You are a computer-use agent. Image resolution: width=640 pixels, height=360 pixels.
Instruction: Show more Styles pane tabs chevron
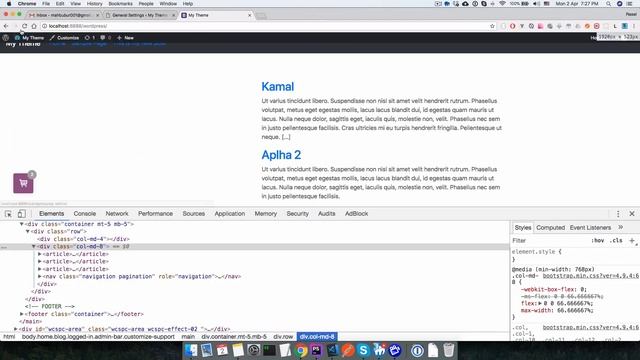point(620,227)
